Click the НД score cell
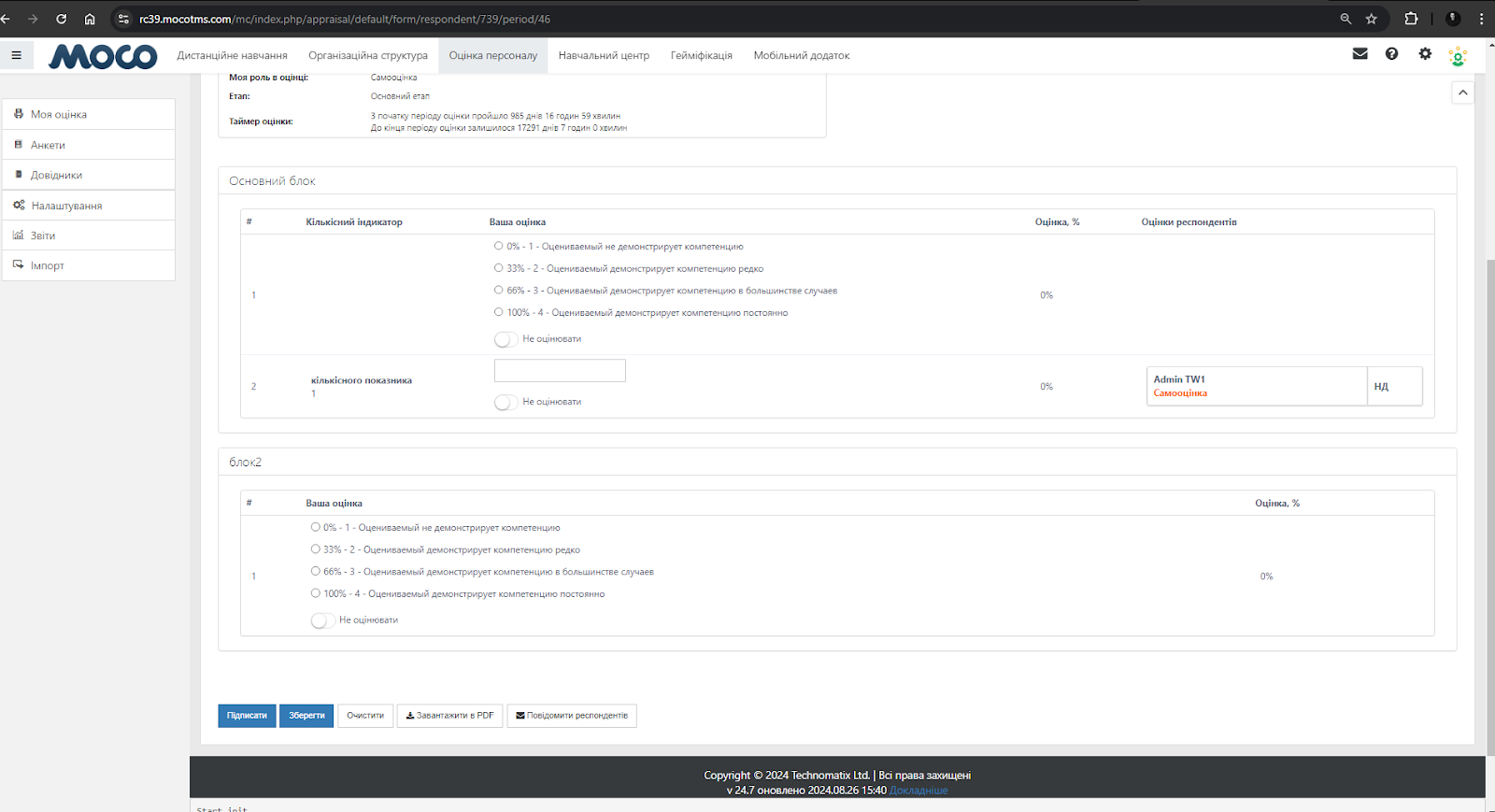This screenshot has width=1495, height=812. (1395, 386)
